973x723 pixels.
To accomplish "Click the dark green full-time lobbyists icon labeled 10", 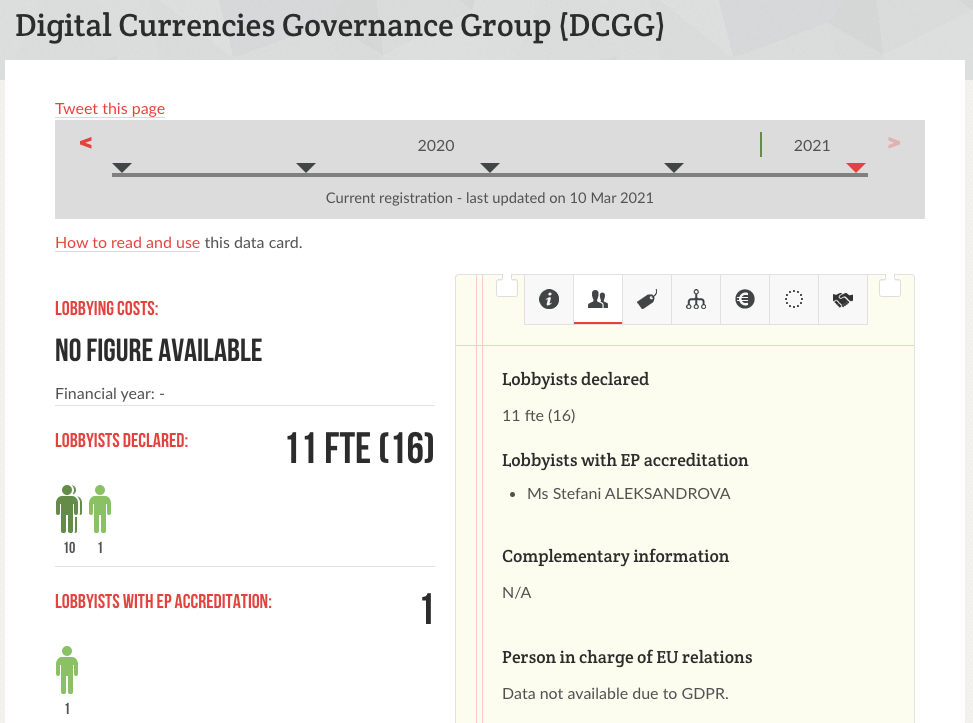I will [x=69, y=510].
